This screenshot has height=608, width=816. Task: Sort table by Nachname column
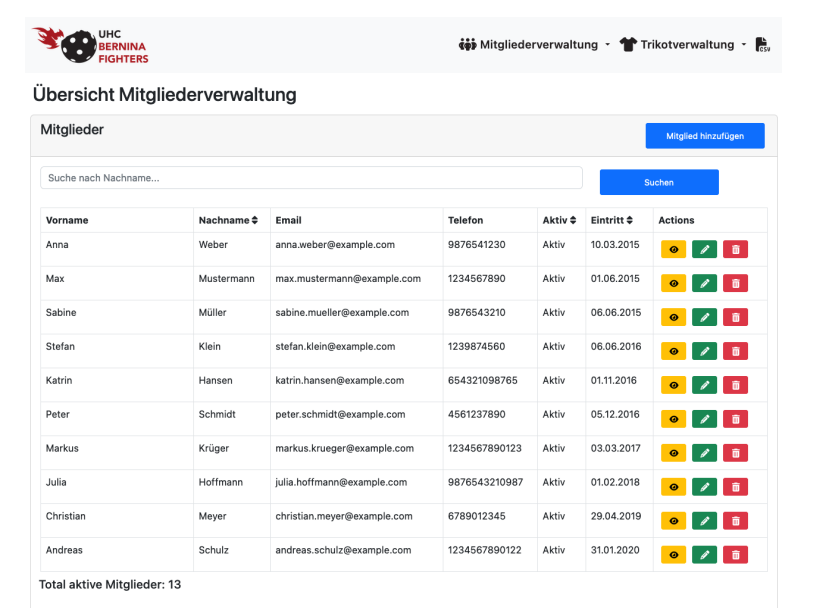228,220
